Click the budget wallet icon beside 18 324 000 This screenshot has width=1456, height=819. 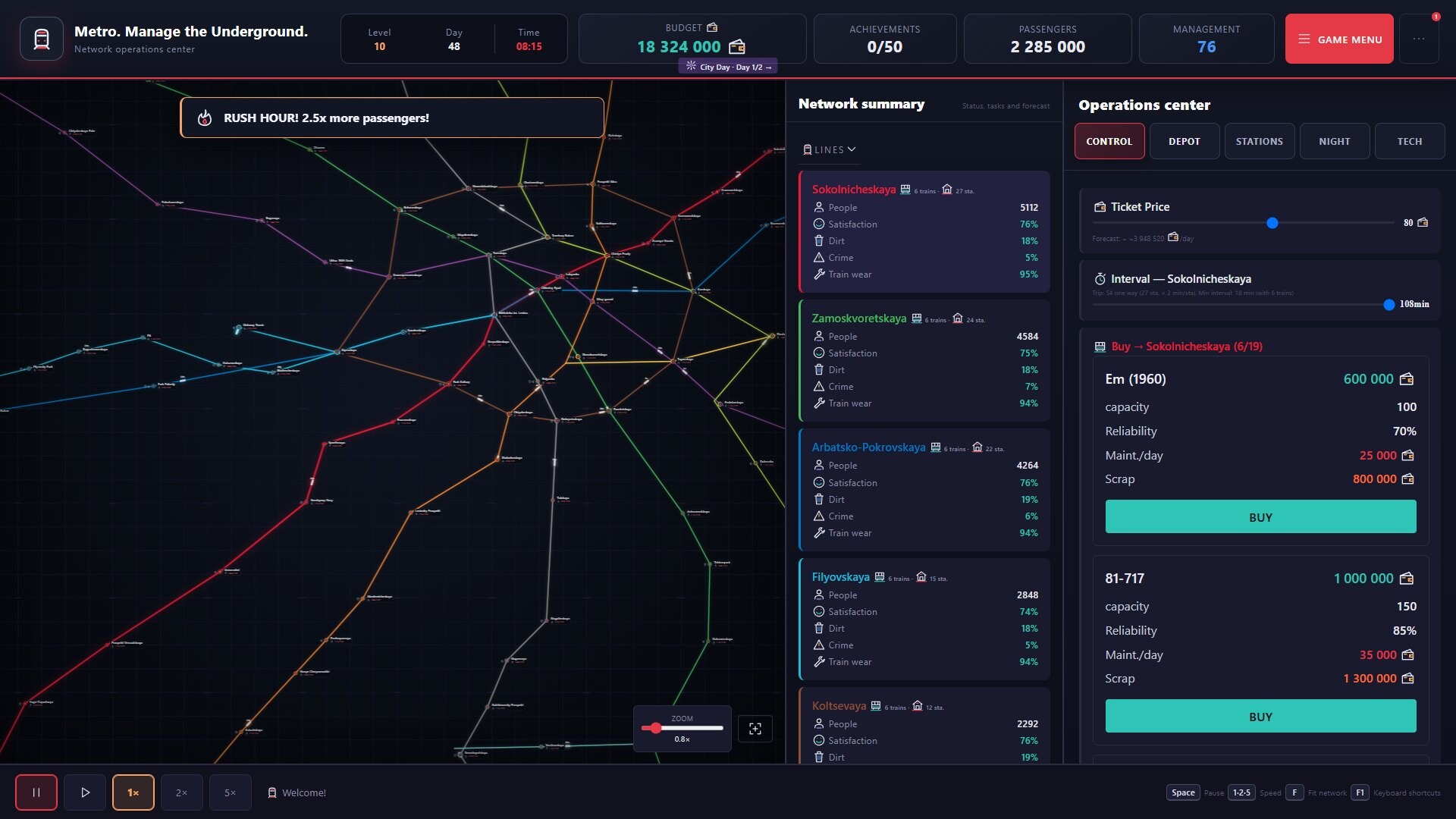click(736, 47)
